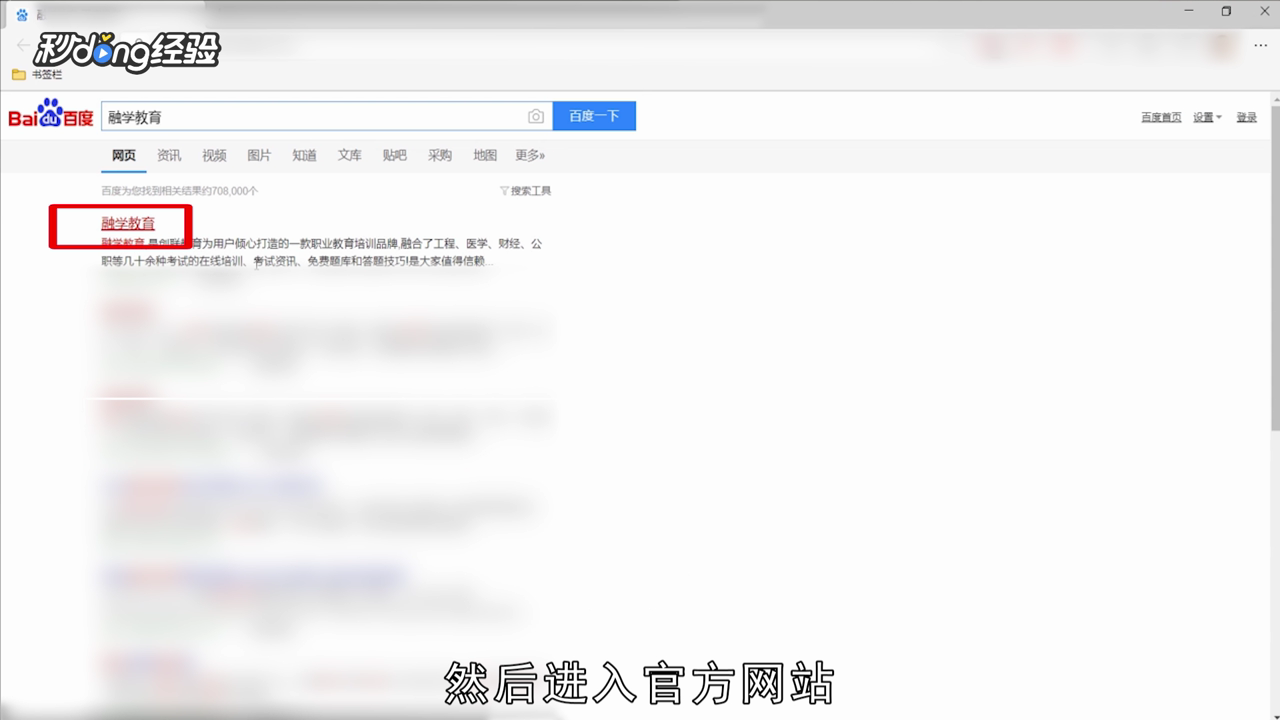Click the browser tab's Baidu paw favicon
This screenshot has width=1280, height=720.
pos(22,14)
